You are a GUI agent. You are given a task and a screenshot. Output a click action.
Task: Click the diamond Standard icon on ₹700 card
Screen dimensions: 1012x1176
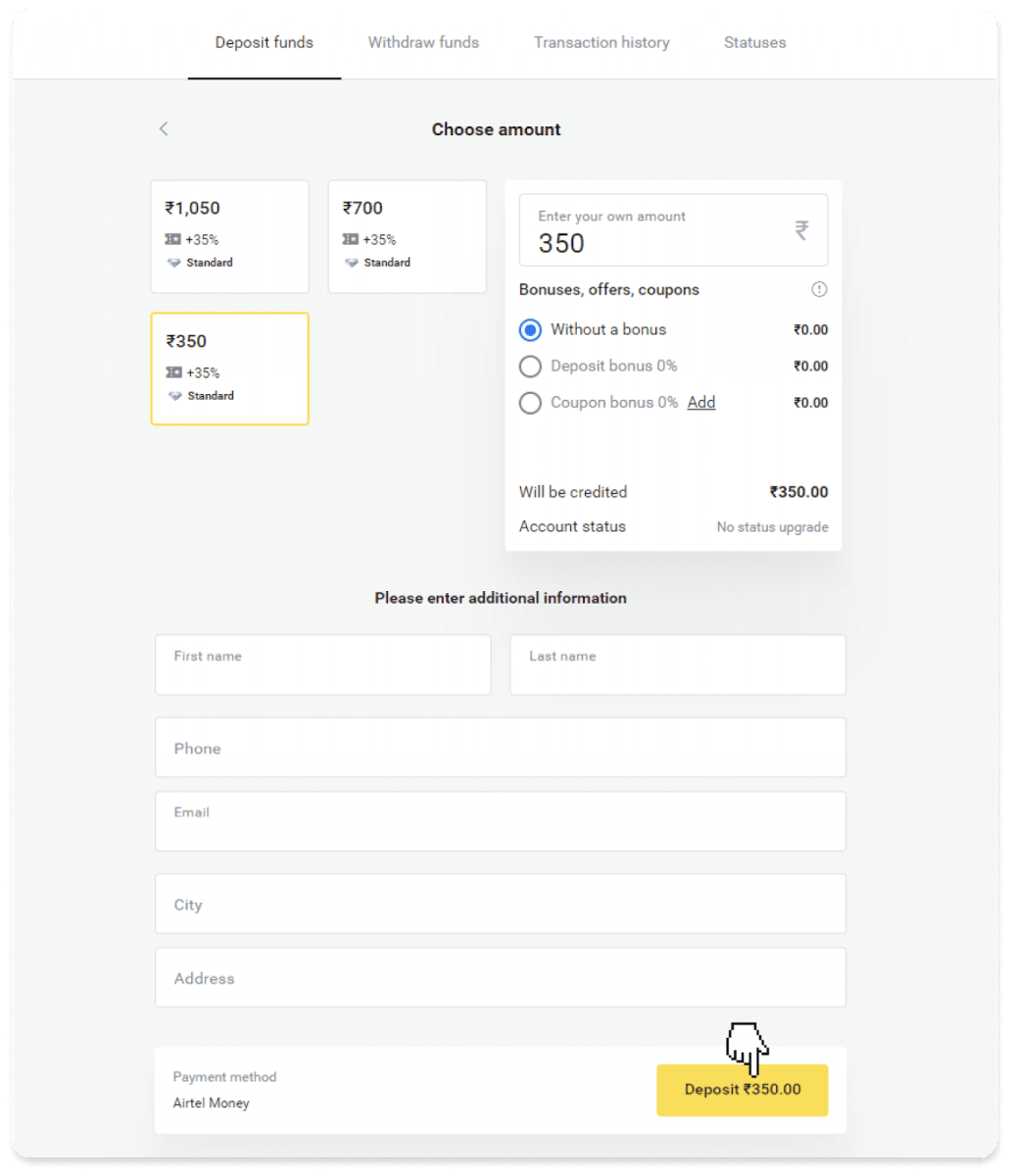tap(352, 263)
